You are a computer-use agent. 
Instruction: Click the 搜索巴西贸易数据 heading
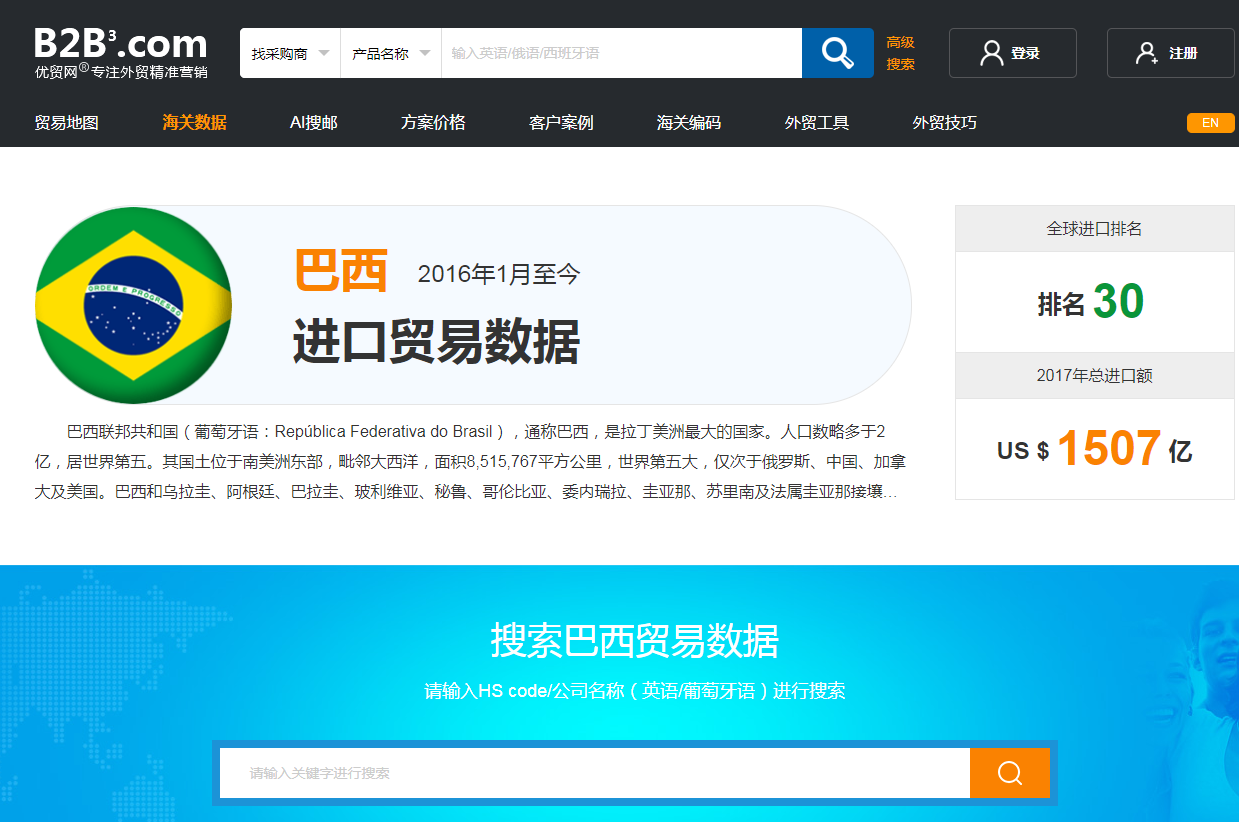(635, 640)
